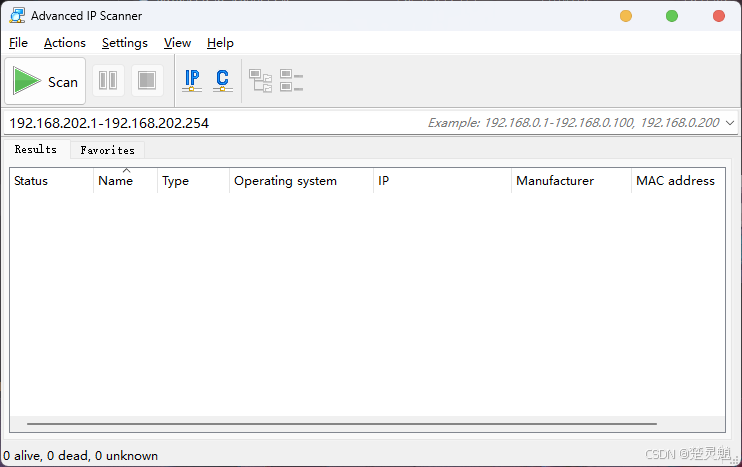
Task: Click the yellow minimize window button
Action: tap(626, 16)
